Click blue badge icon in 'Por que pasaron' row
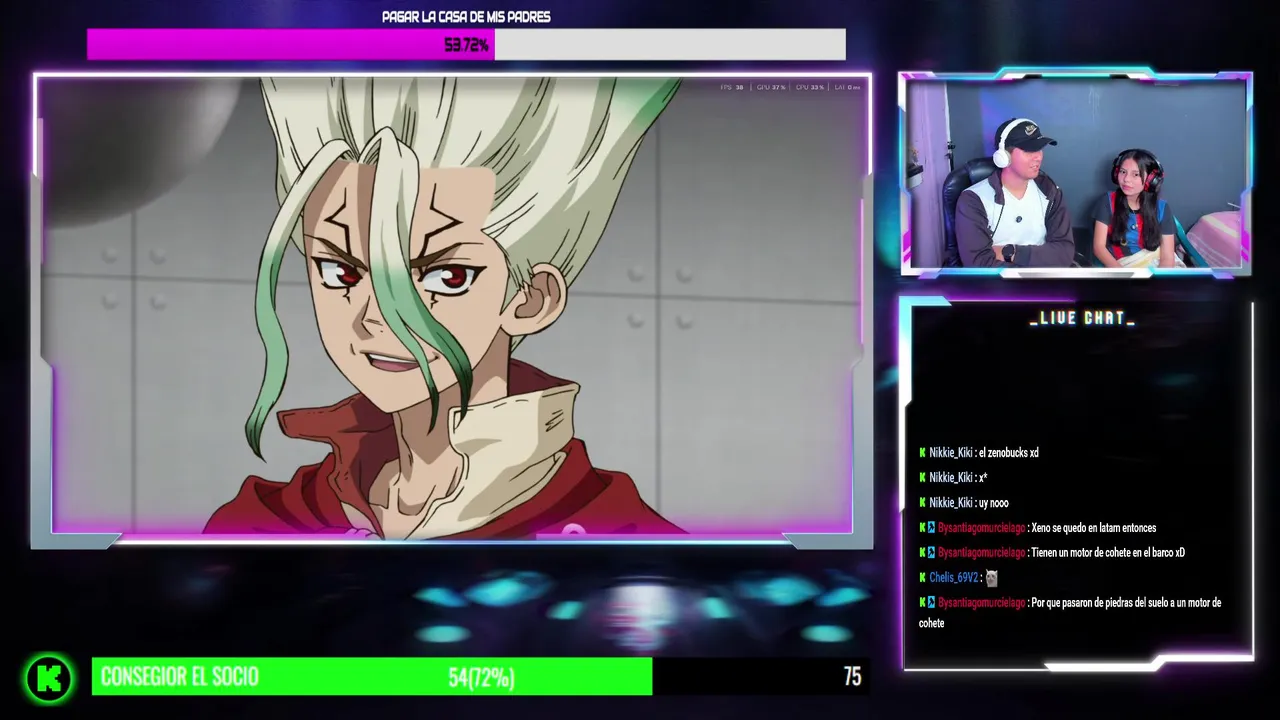 (932, 603)
